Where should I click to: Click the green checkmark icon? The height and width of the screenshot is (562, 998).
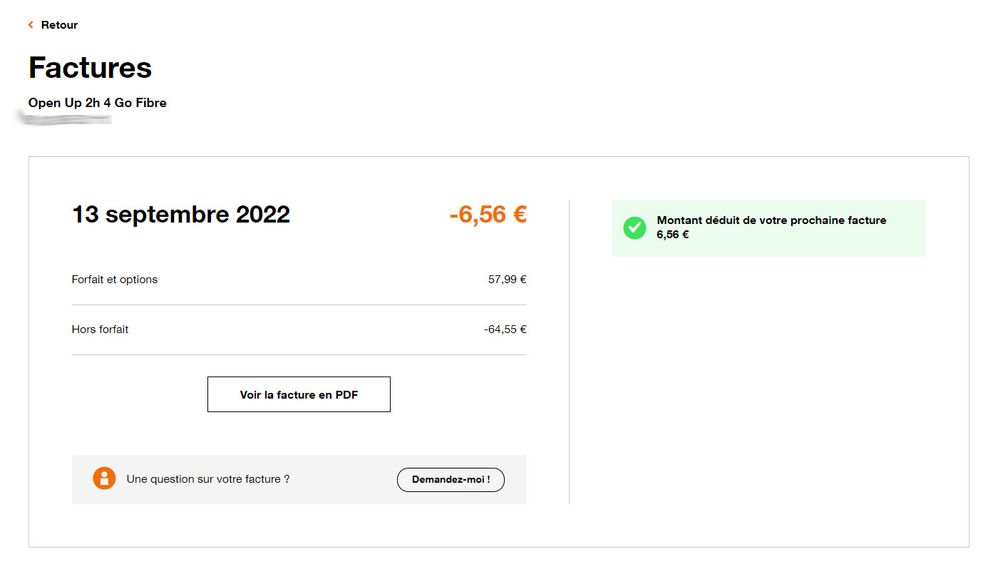(634, 228)
